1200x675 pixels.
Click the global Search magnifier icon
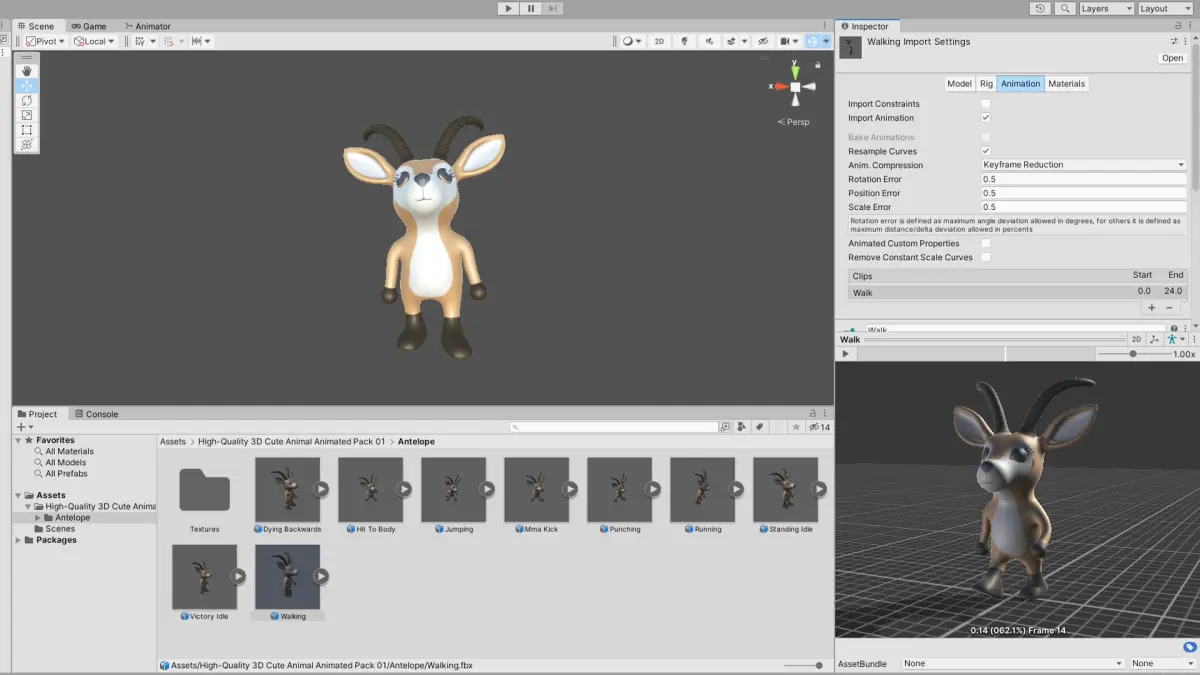(x=1065, y=8)
